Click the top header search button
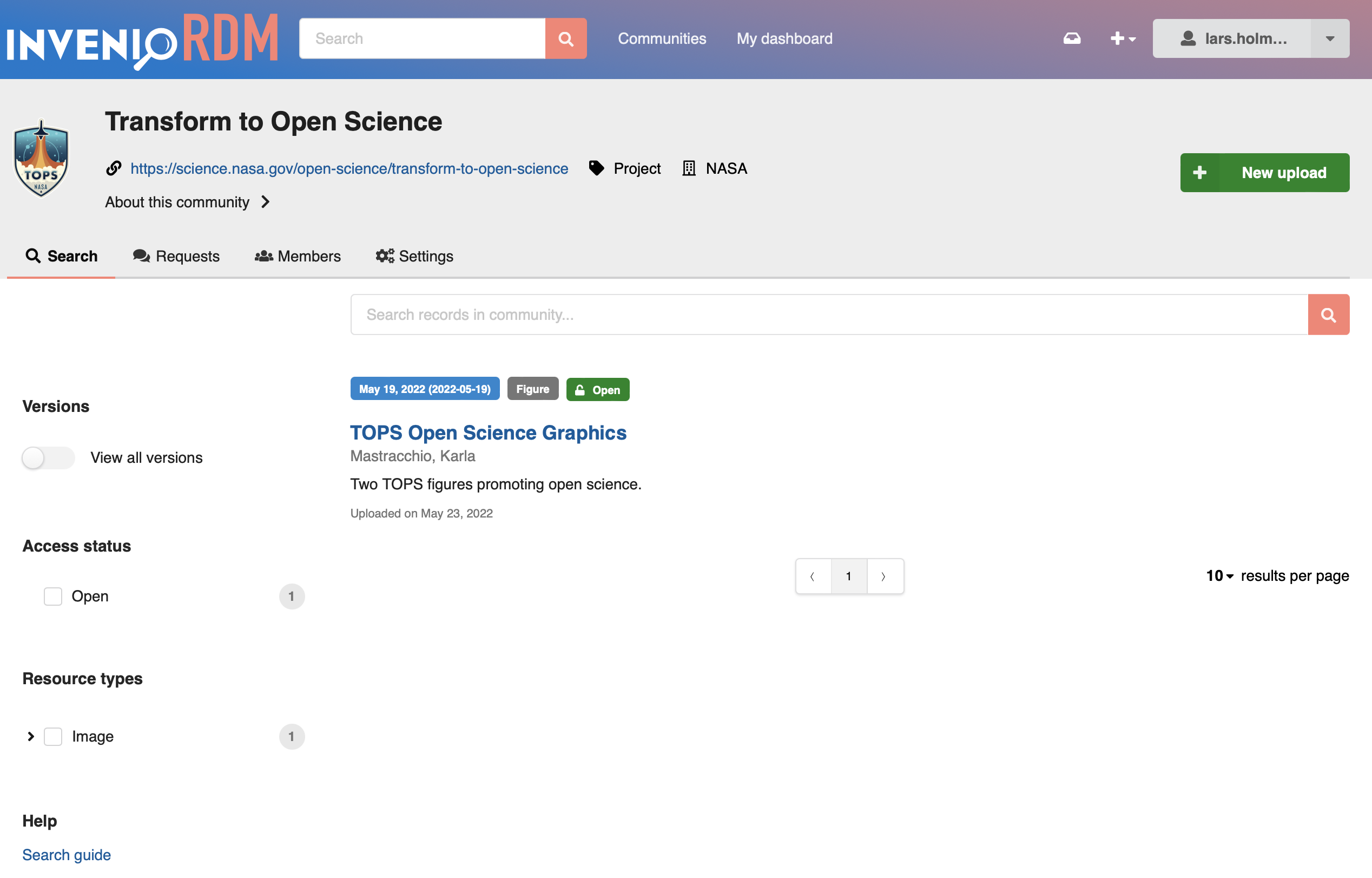 [x=566, y=38]
